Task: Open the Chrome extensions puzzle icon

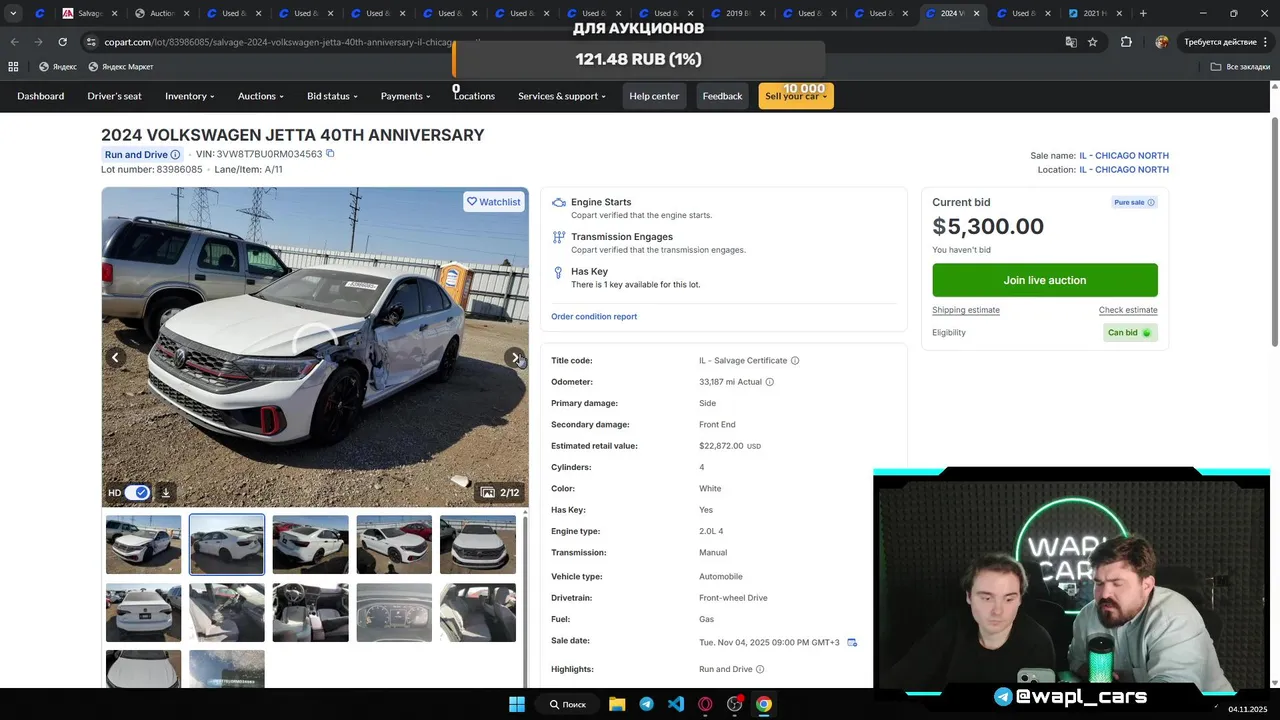Action: 1126,42
